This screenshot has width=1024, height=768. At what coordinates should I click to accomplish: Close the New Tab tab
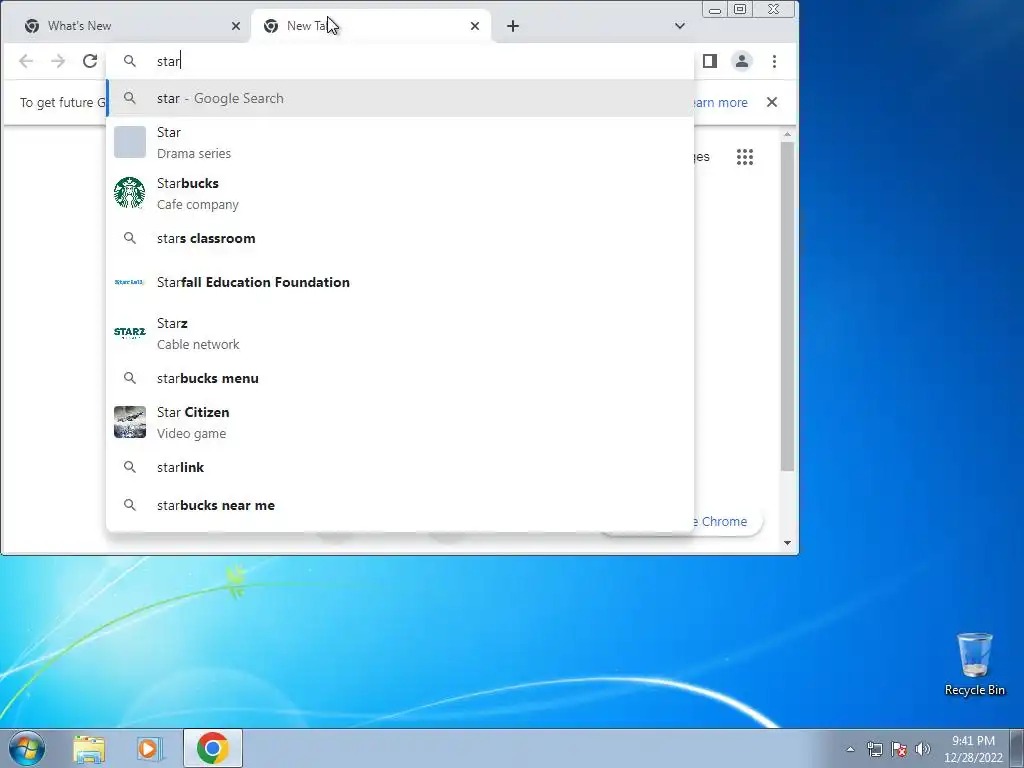[x=475, y=26]
